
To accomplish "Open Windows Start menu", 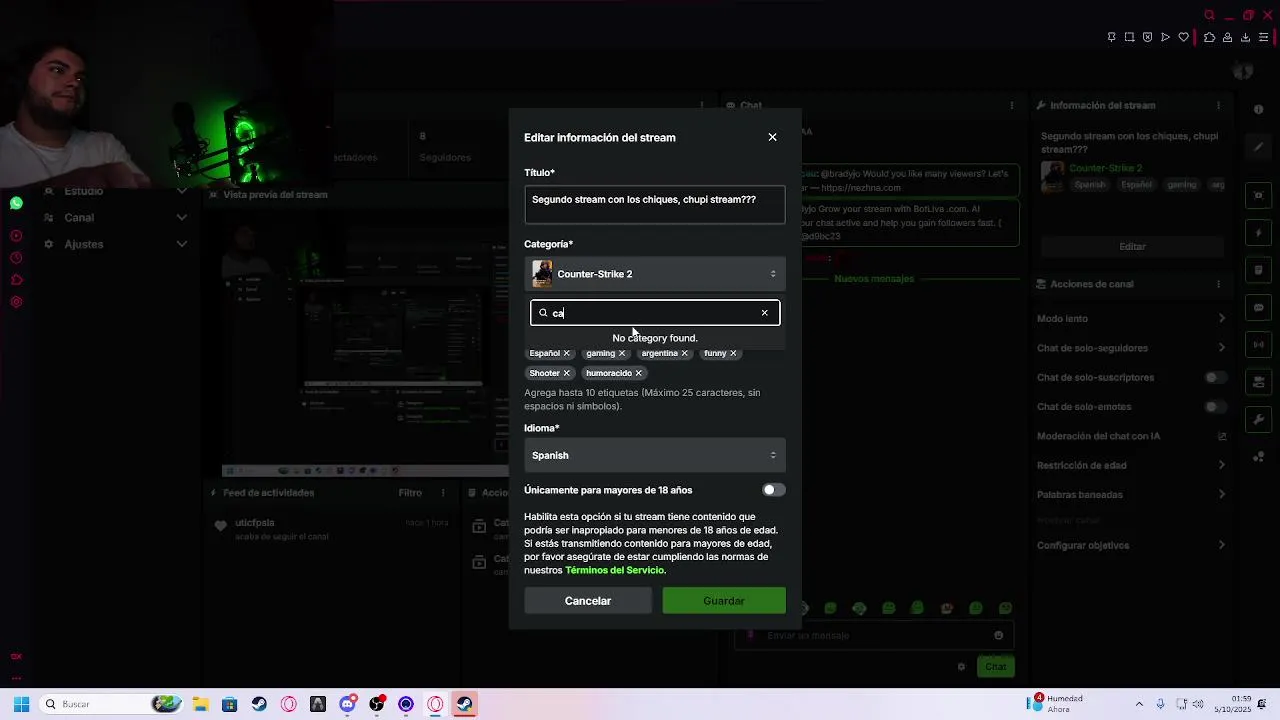I will click(x=21, y=704).
